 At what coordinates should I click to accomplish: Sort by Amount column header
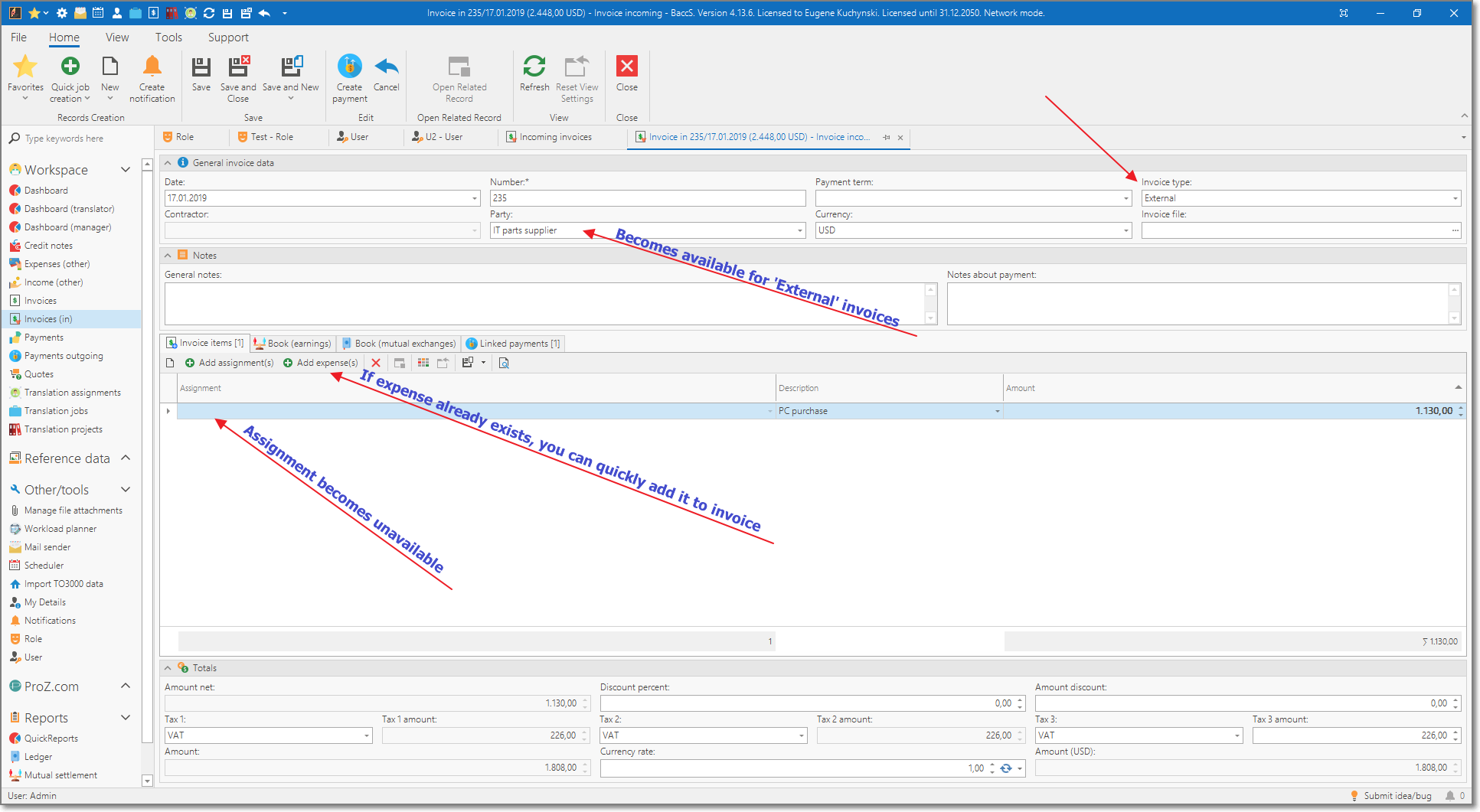pyautogui.click(x=1233, y=388)
